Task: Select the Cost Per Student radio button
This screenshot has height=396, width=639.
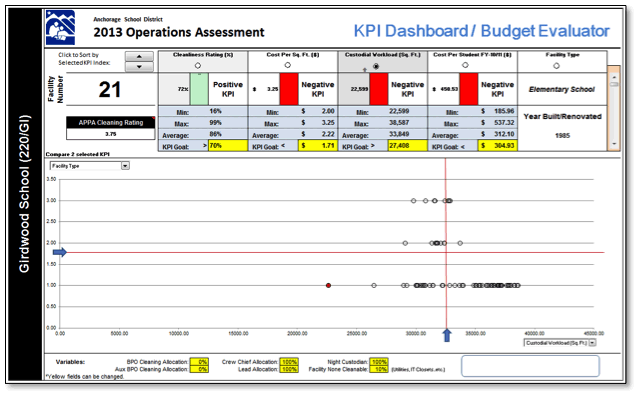Action: tap(465, 65)
